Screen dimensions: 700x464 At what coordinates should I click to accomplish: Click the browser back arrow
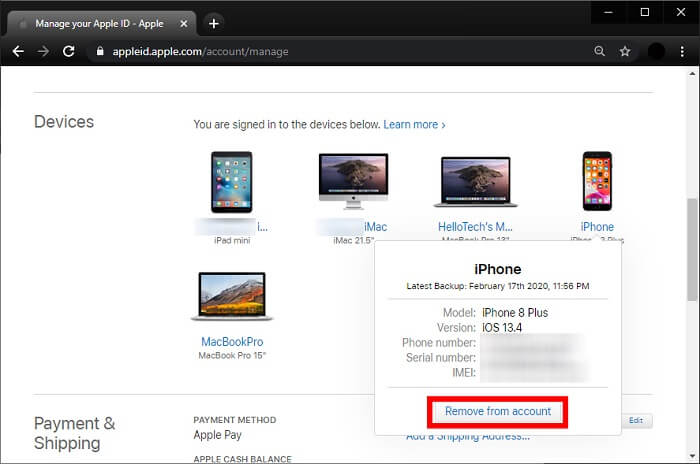[18, 51]
